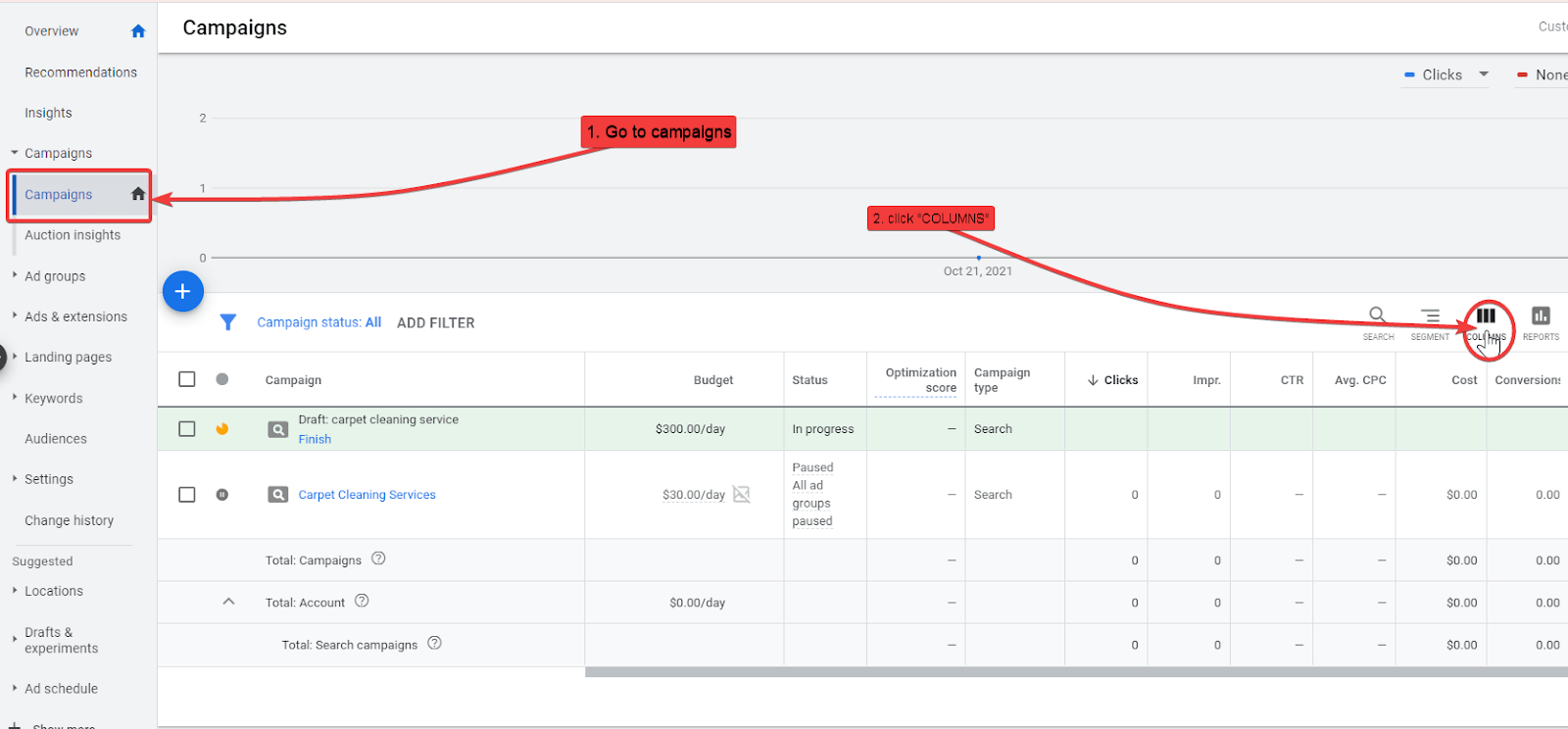Click the Campaign type column header
The width and height of the screenshot is (1568, 729).
(1002, 380)
